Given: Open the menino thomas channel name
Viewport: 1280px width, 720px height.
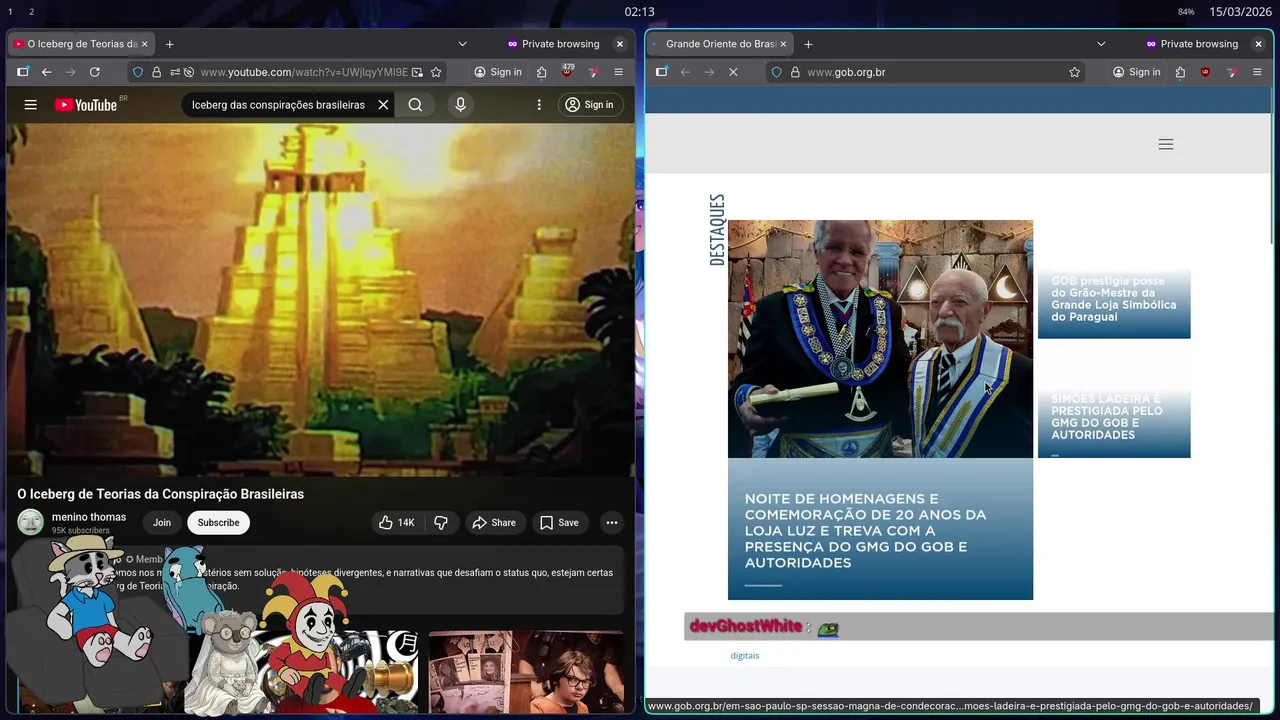Looking at the screenshot, I should 89,517.
